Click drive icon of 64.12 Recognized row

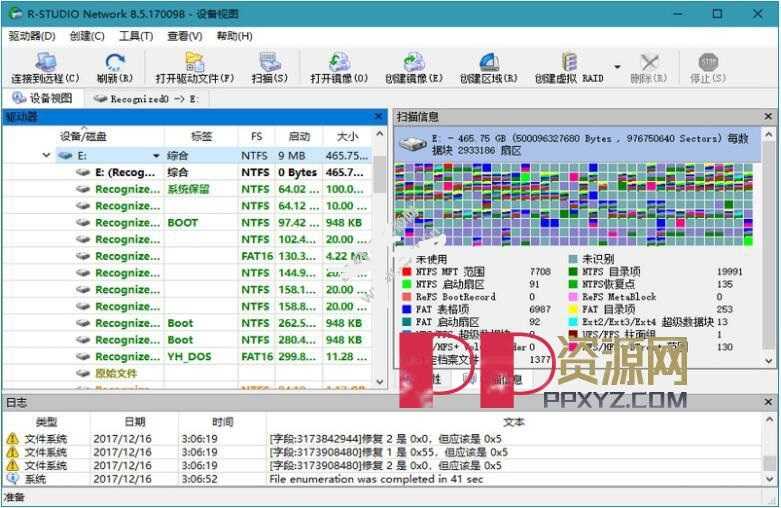coord(83,206)
